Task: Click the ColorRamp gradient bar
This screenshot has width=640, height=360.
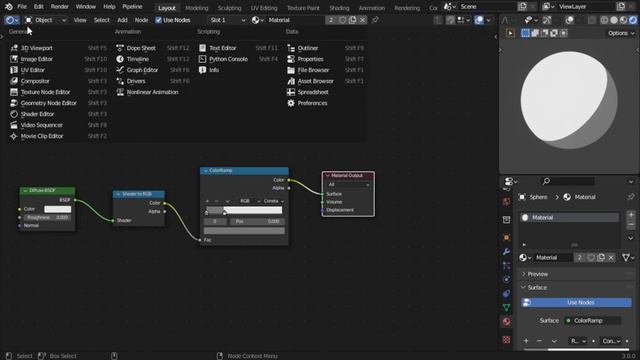Action: point(244,210)
